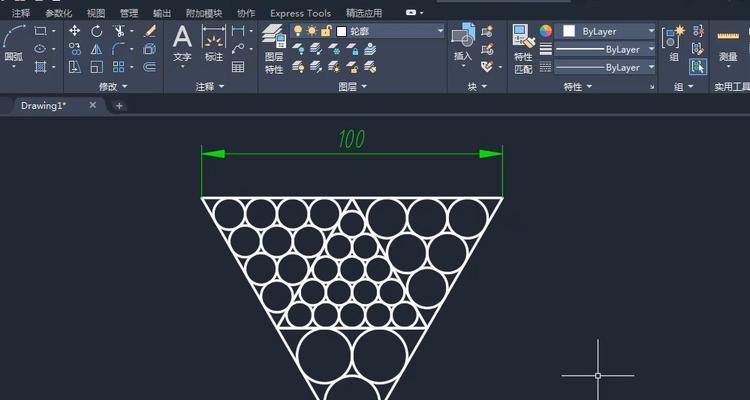The height and width of the screenshot is (400, 750).
Task: Click the Ungroup icon
Action: (x=698, y=32)
